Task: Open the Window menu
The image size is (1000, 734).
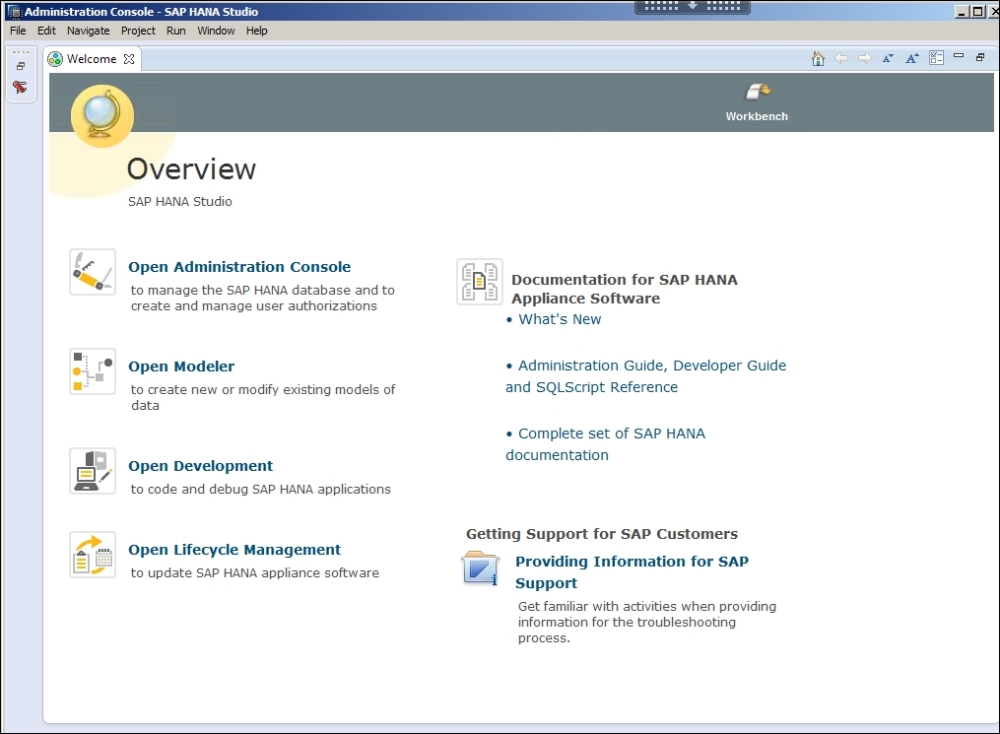Action: [216, 31]
